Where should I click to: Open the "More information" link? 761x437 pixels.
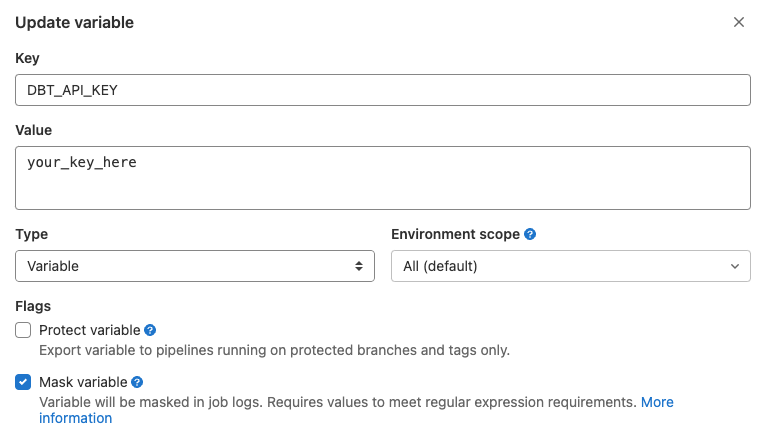point(656,402)
